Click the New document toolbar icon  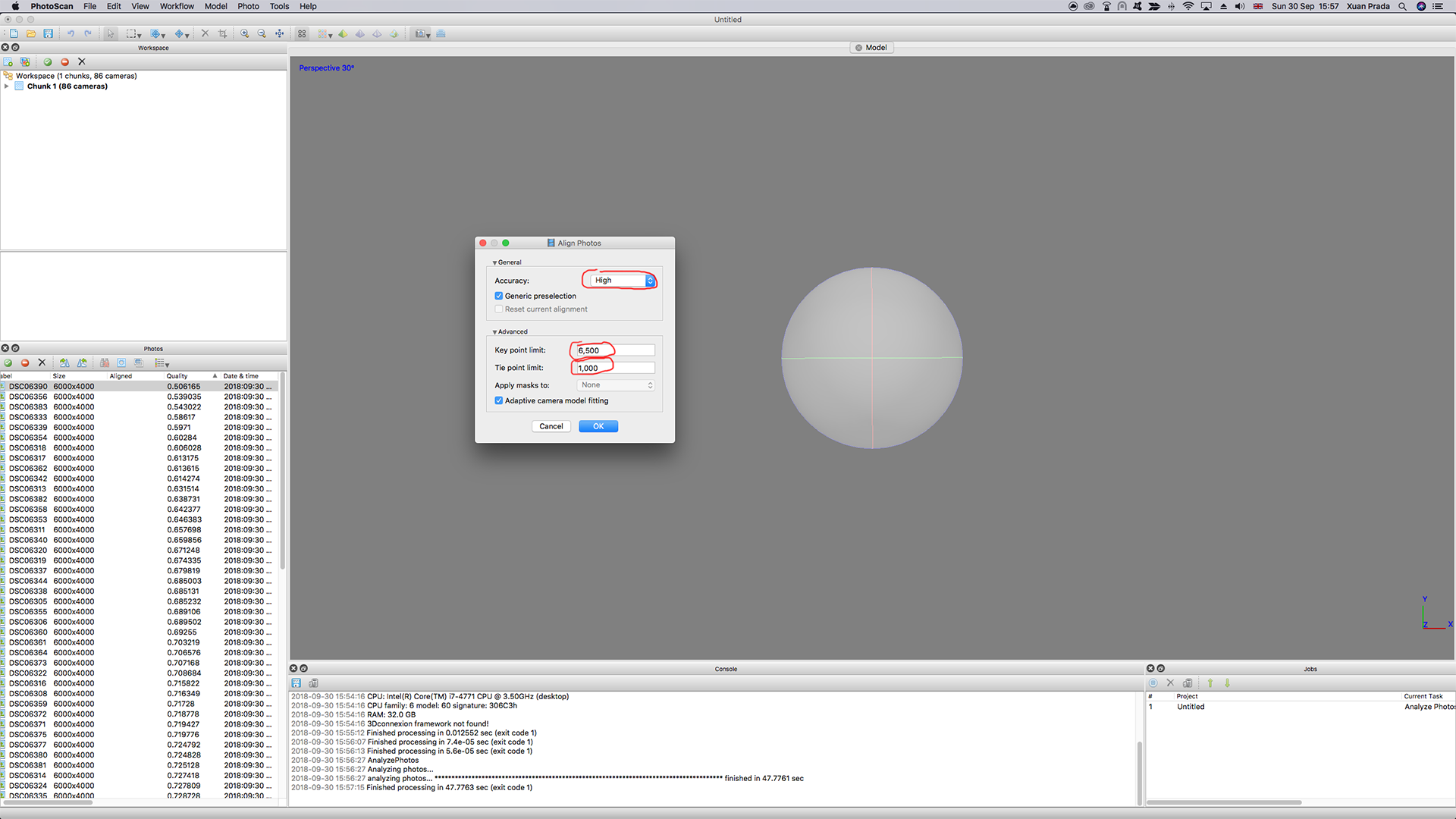pos(14,33)
